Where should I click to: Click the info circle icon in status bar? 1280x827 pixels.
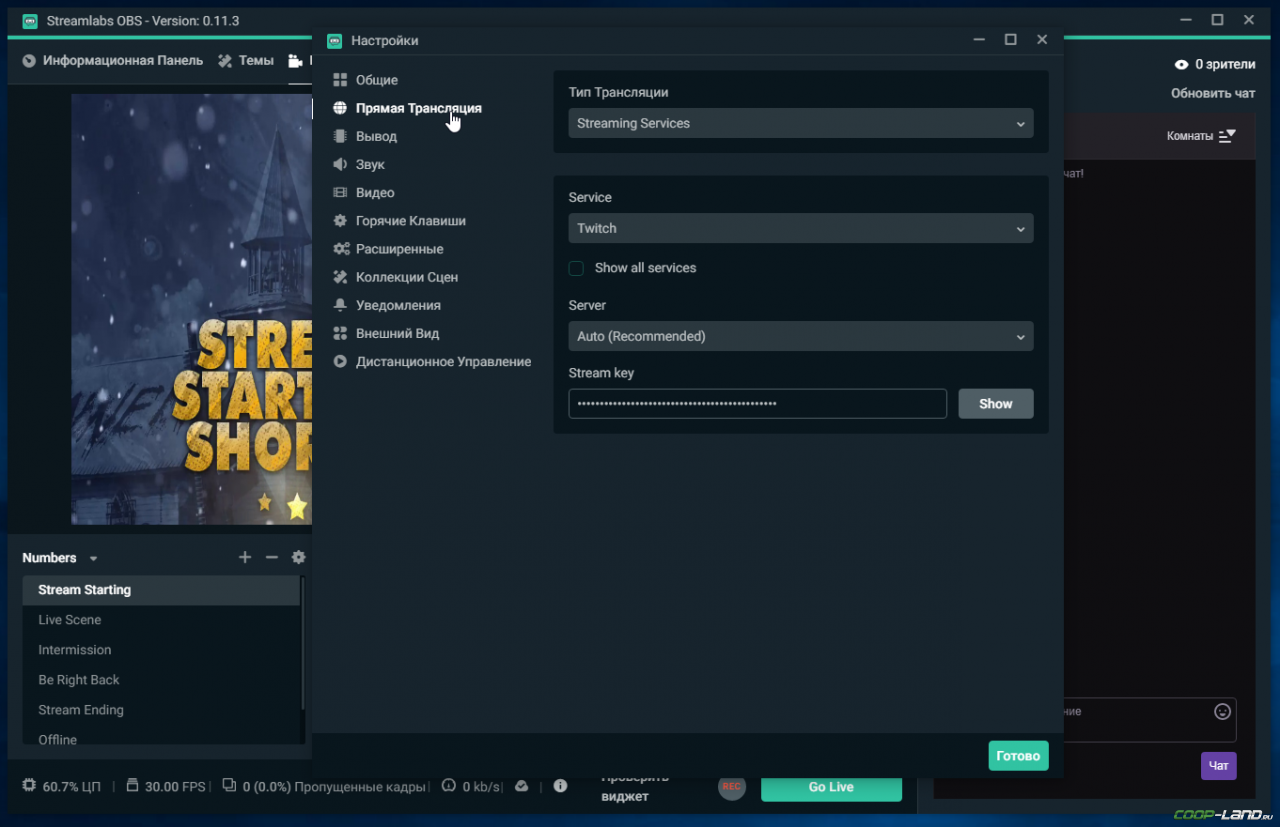560,786
